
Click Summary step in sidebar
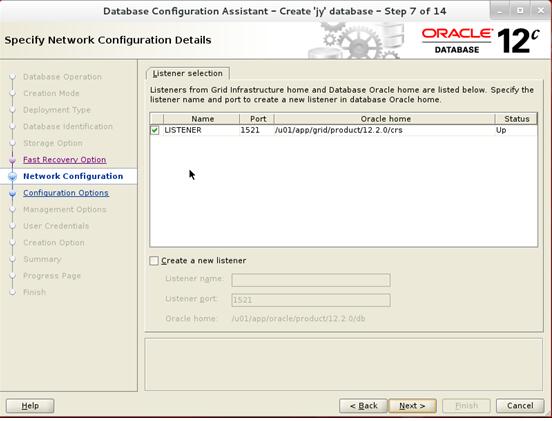tap(42, 259)
